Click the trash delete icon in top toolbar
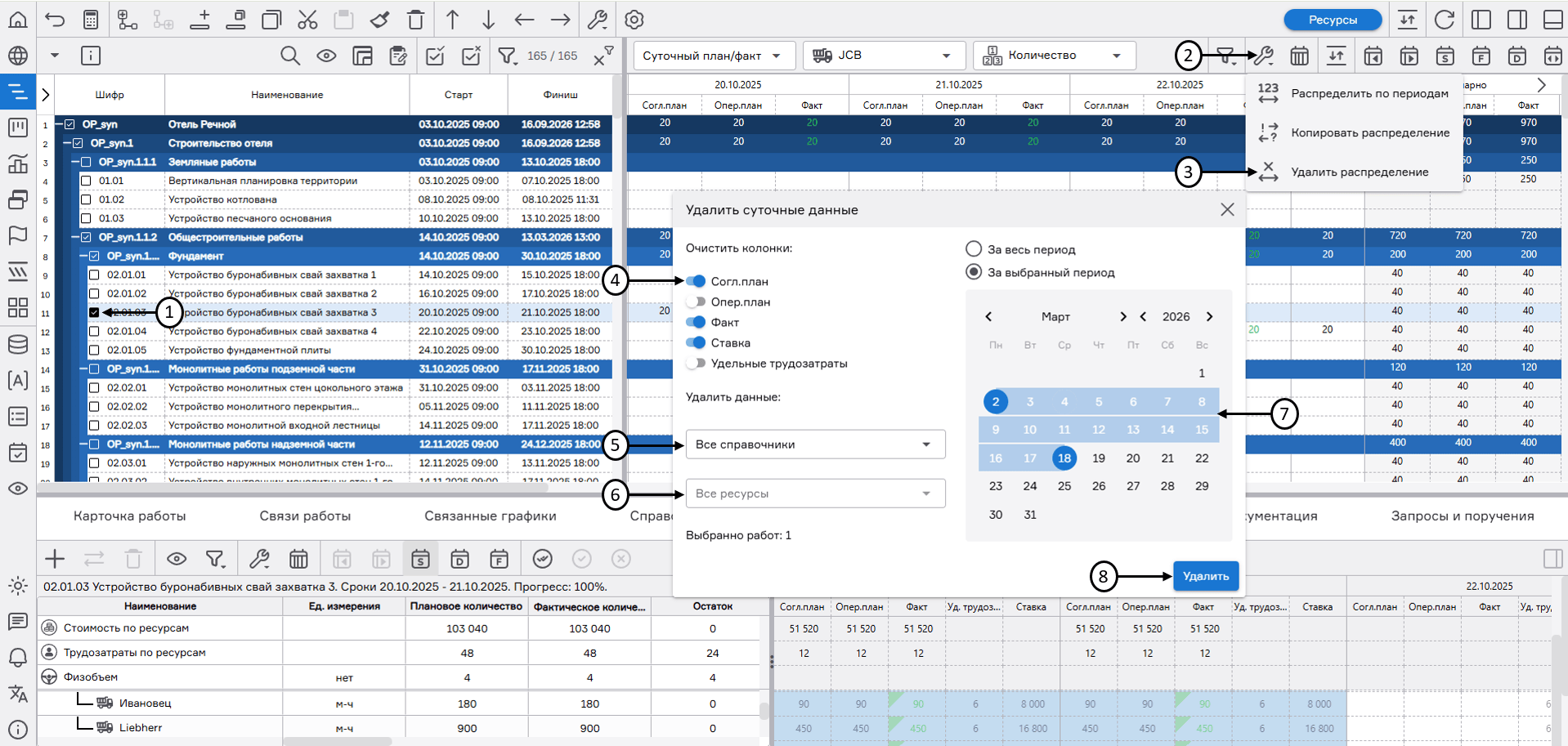Image resolution: width=1568 pixels, height=746 pixels. tap(416, 20)
